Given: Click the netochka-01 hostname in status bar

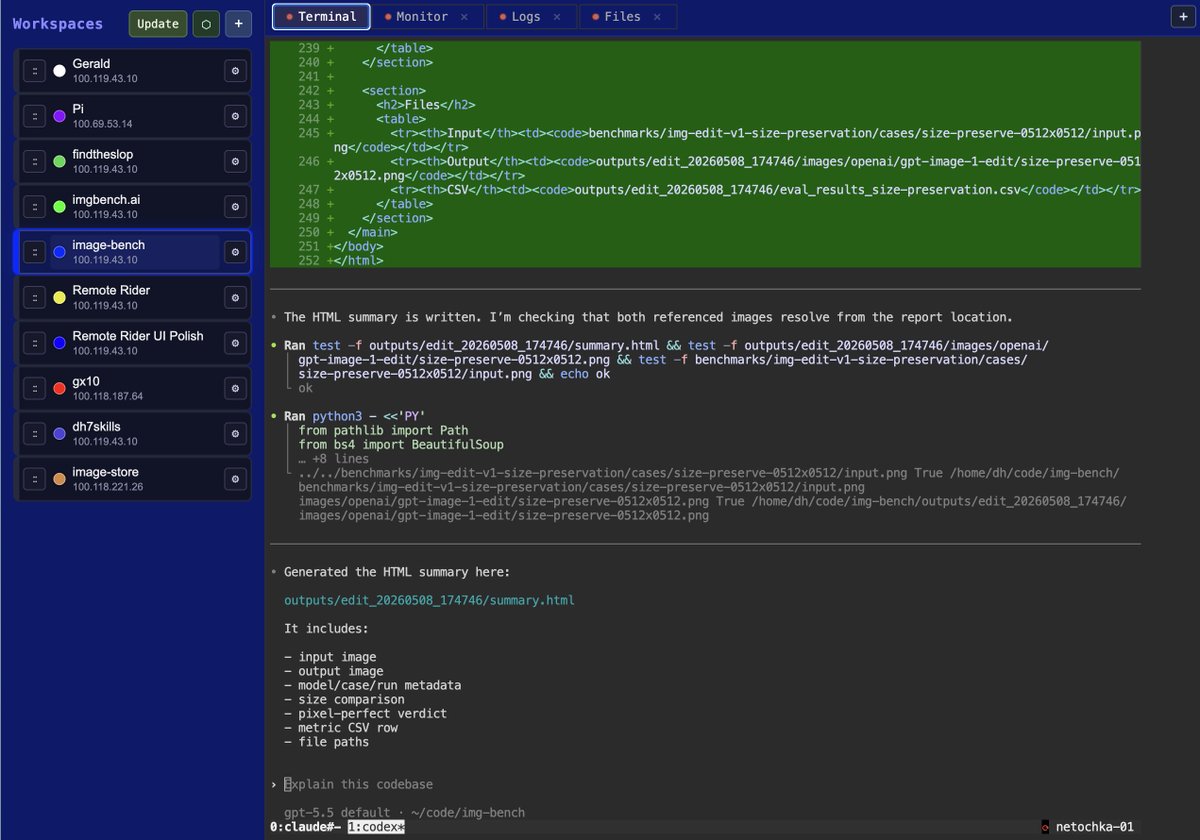Looking at the screenshot, I should [1094, 827].
